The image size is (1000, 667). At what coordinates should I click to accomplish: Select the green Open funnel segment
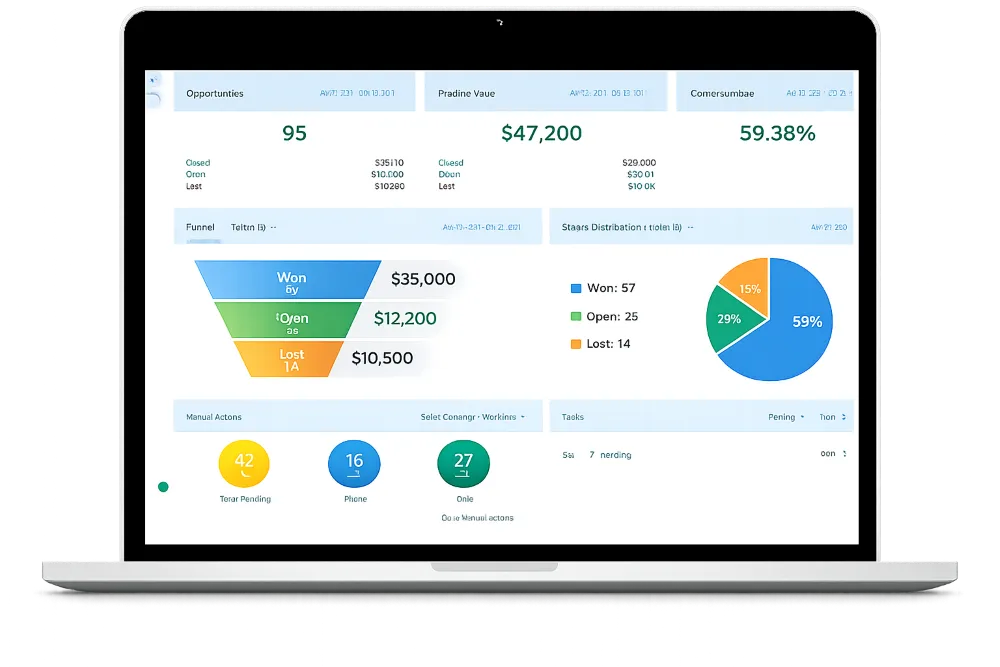(288, 320)
